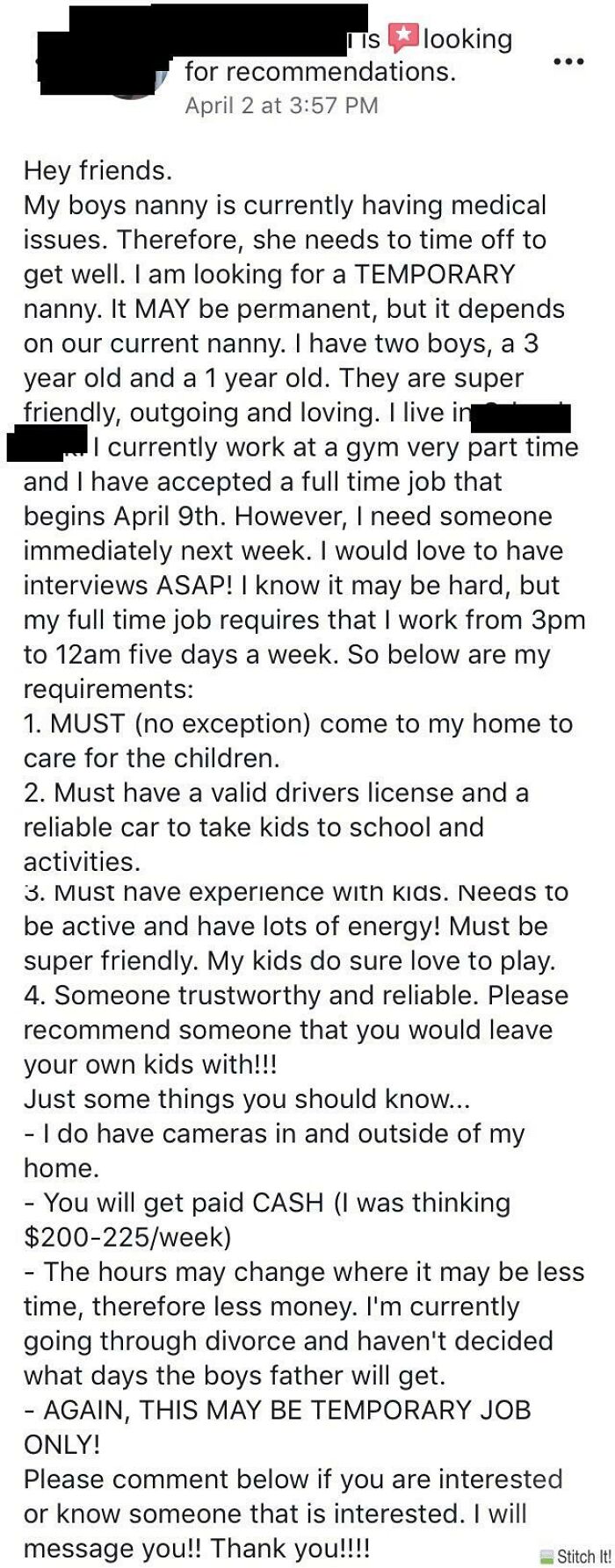Click the red recommendations star badge icon
This screenshot has width=615, height=1568.
pyautogui.click(x=404, y=35)
